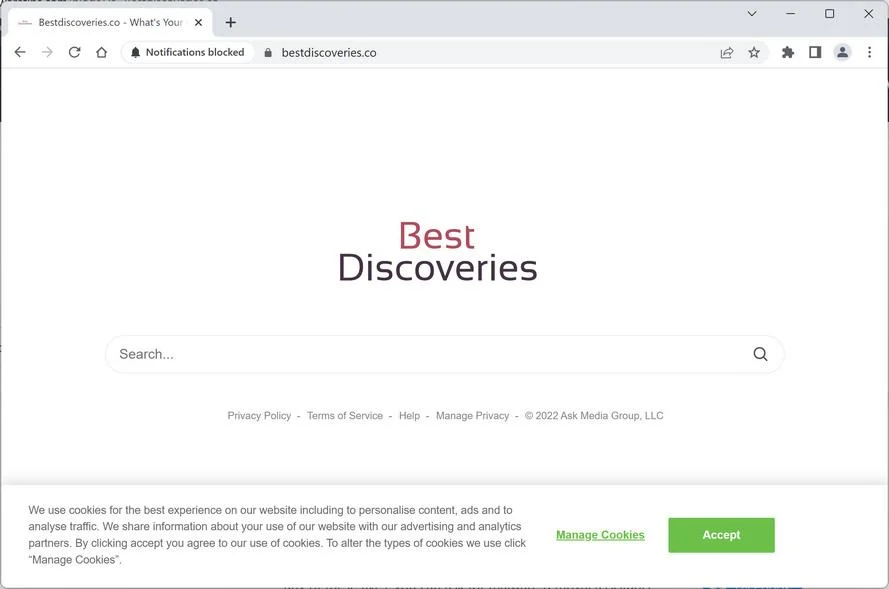This screenshot has height=589, width=889.
Task: Open the Terms of Service link
Action: coord(345,416)
